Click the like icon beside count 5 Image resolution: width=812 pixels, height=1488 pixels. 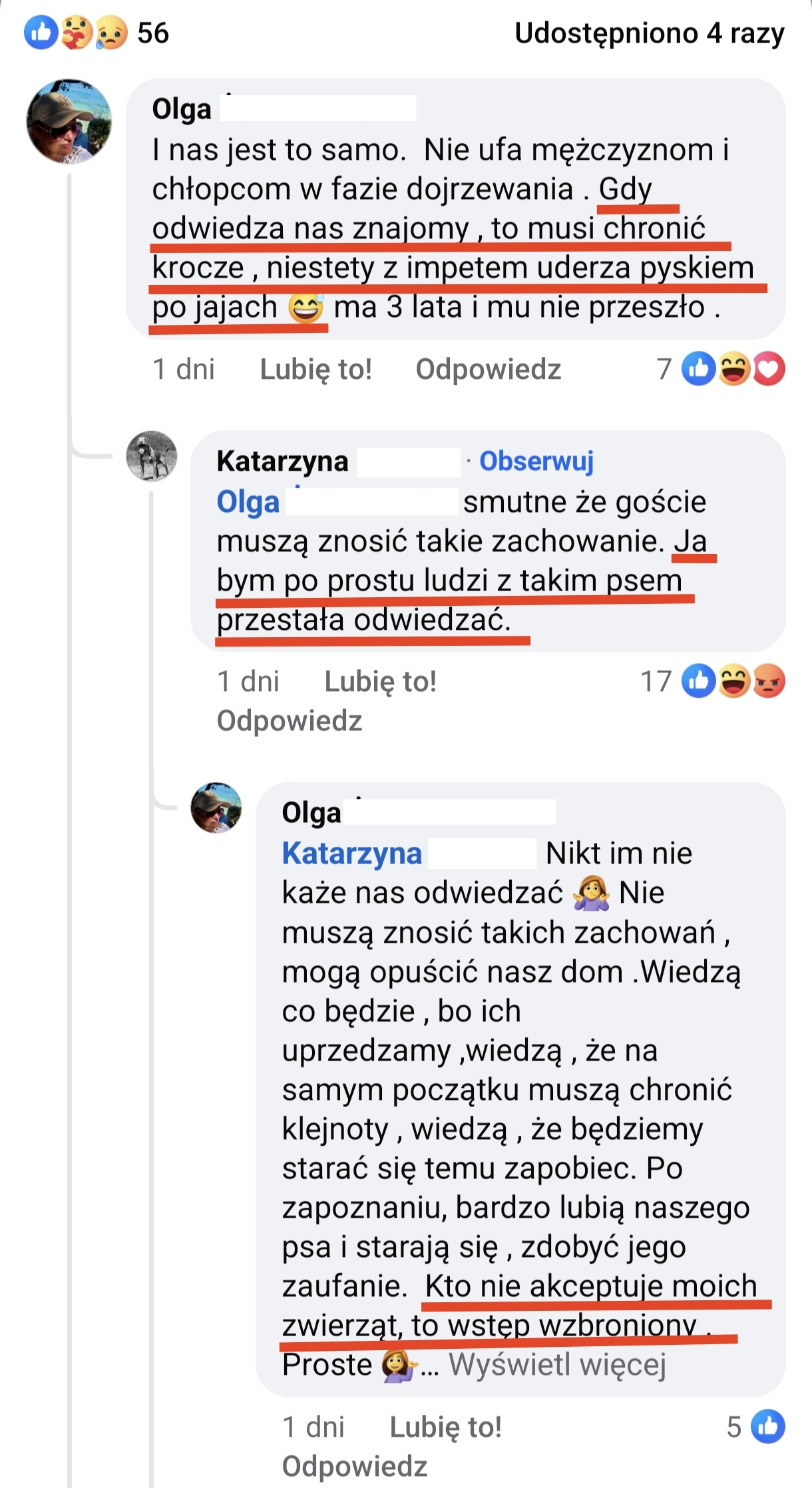[767, 1426]
